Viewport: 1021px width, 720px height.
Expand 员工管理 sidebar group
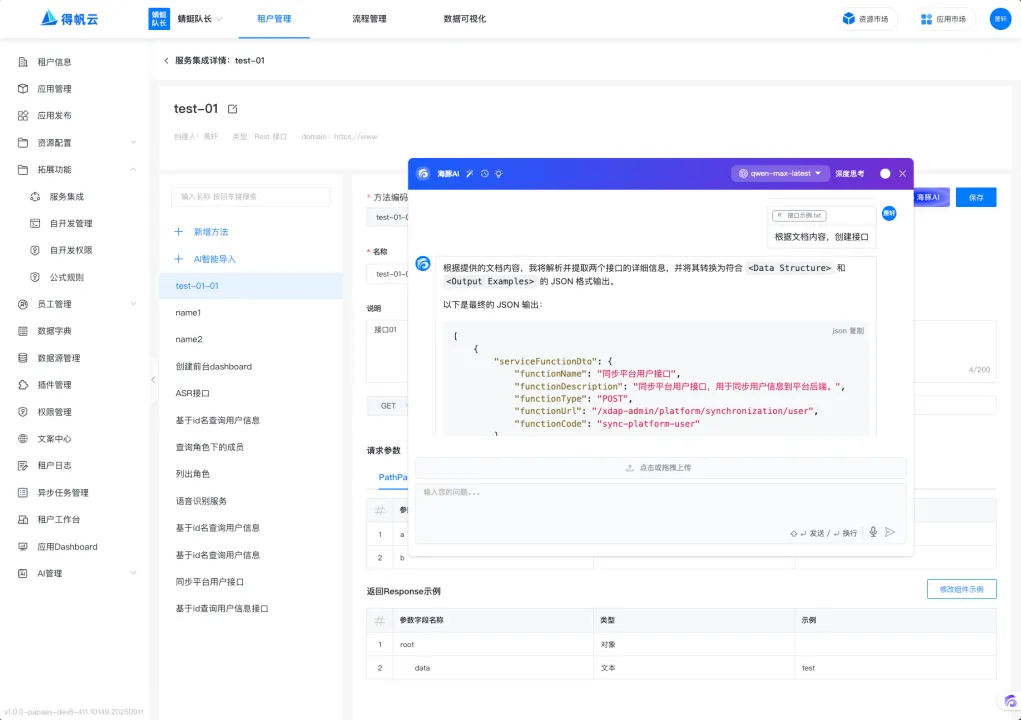(133, 304)
